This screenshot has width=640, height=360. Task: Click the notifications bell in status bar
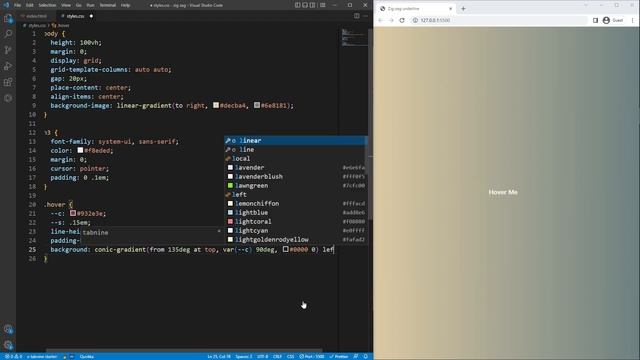366,356
